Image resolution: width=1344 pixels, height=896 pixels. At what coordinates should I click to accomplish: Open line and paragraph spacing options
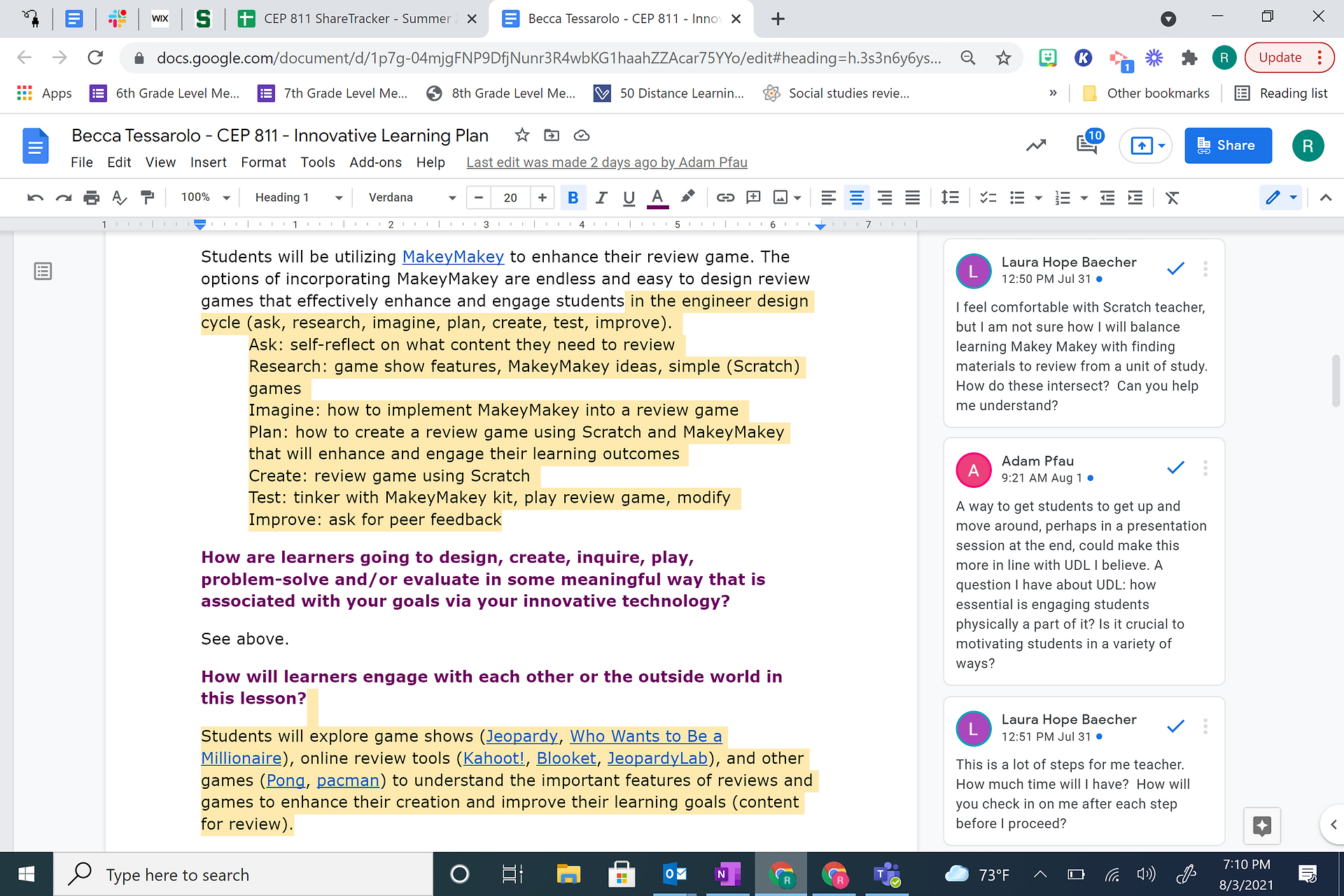click(x=950, y=198)
